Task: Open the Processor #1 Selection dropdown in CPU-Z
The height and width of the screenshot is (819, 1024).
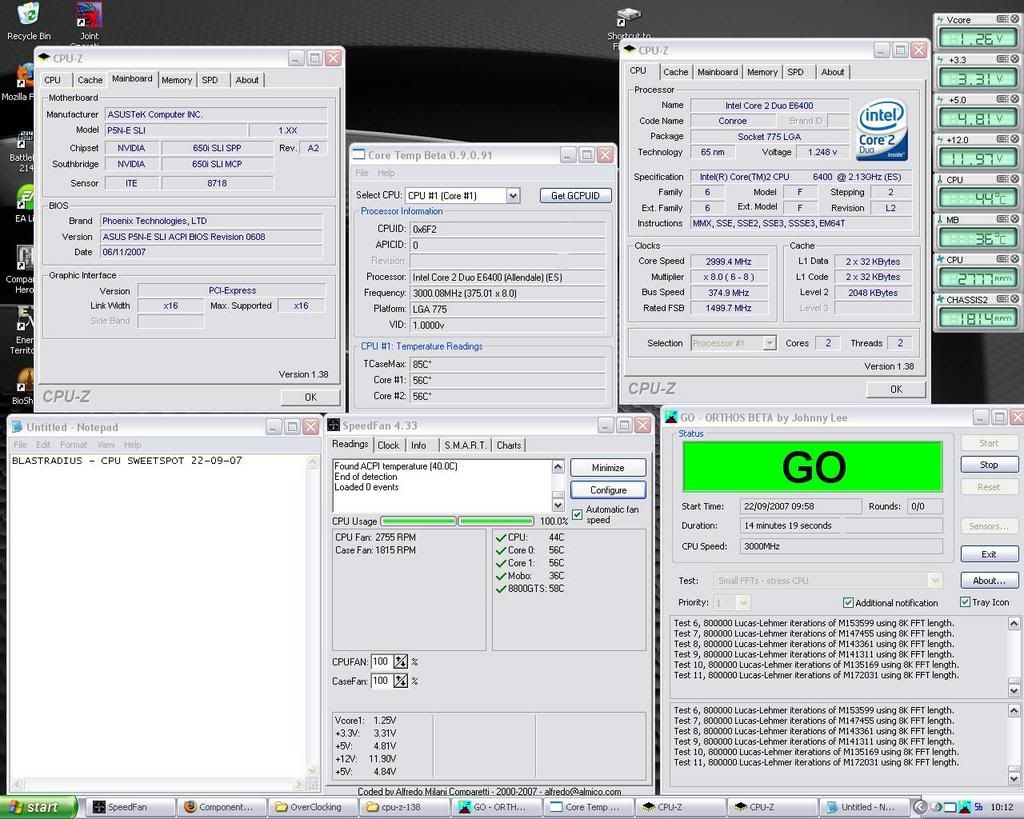Action: pyautogui.click(x=770, y=343)
